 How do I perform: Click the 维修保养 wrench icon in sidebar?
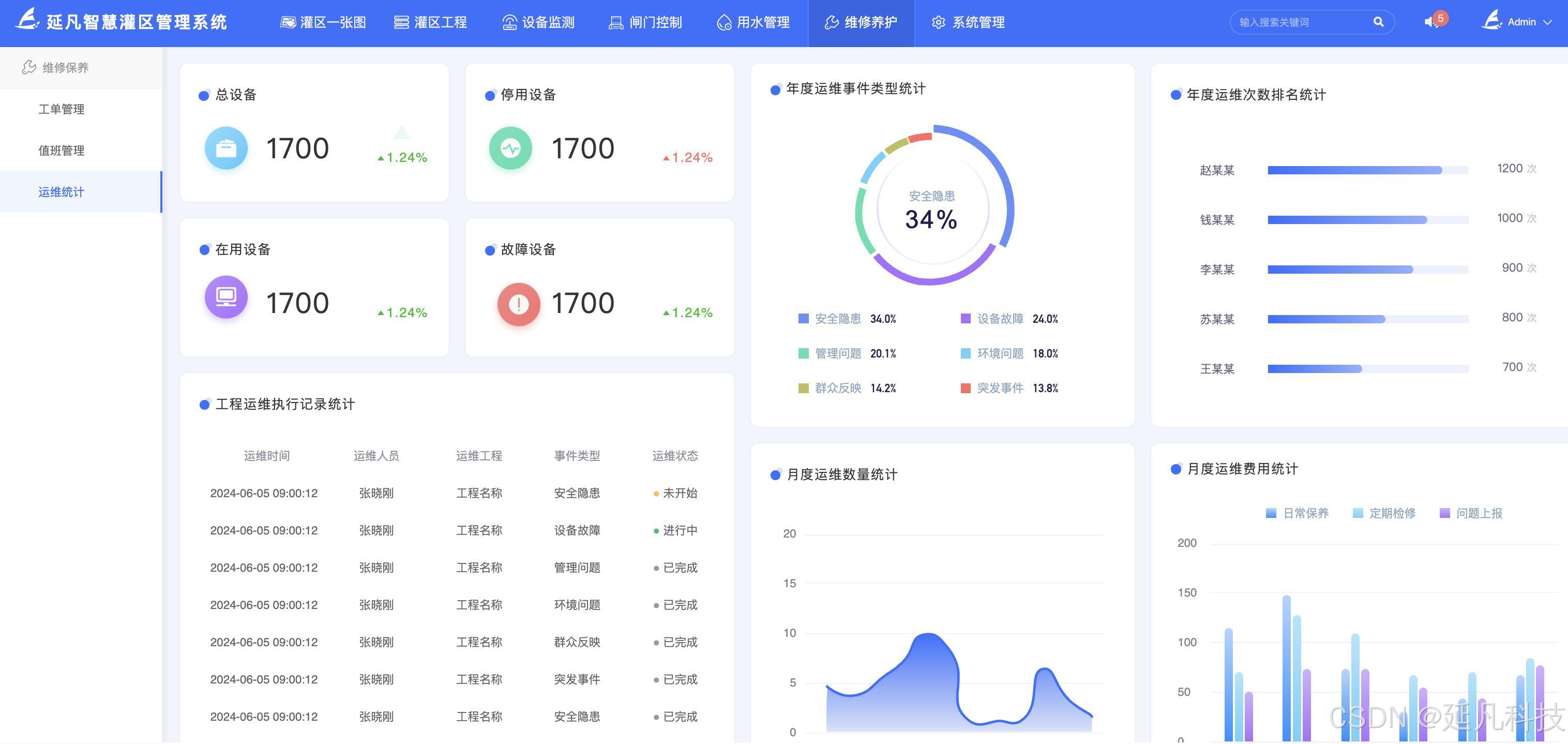coord(28,67)
